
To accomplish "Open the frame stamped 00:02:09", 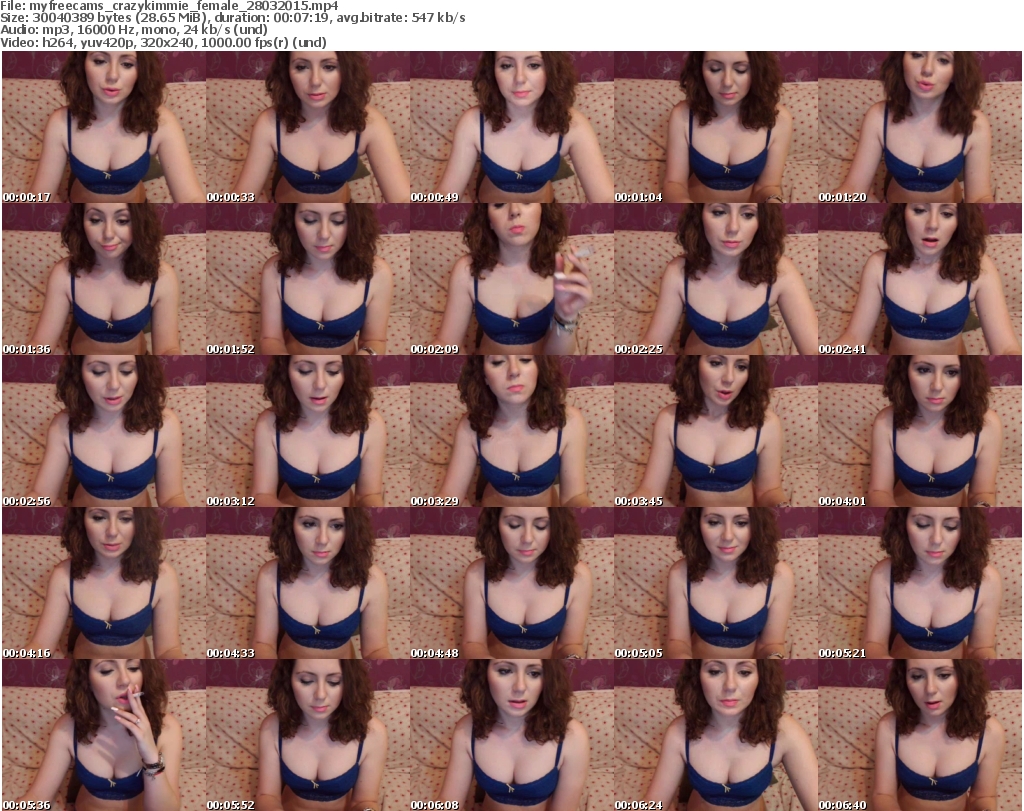I will tap(511, 279).
